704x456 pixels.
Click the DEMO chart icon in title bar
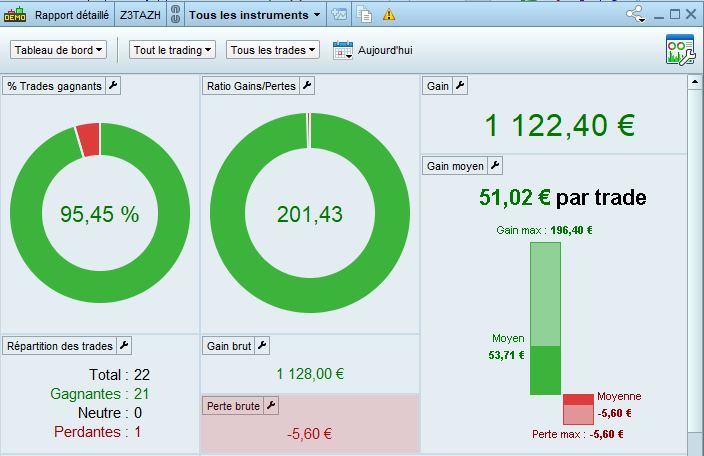click(x=15, y=15)
